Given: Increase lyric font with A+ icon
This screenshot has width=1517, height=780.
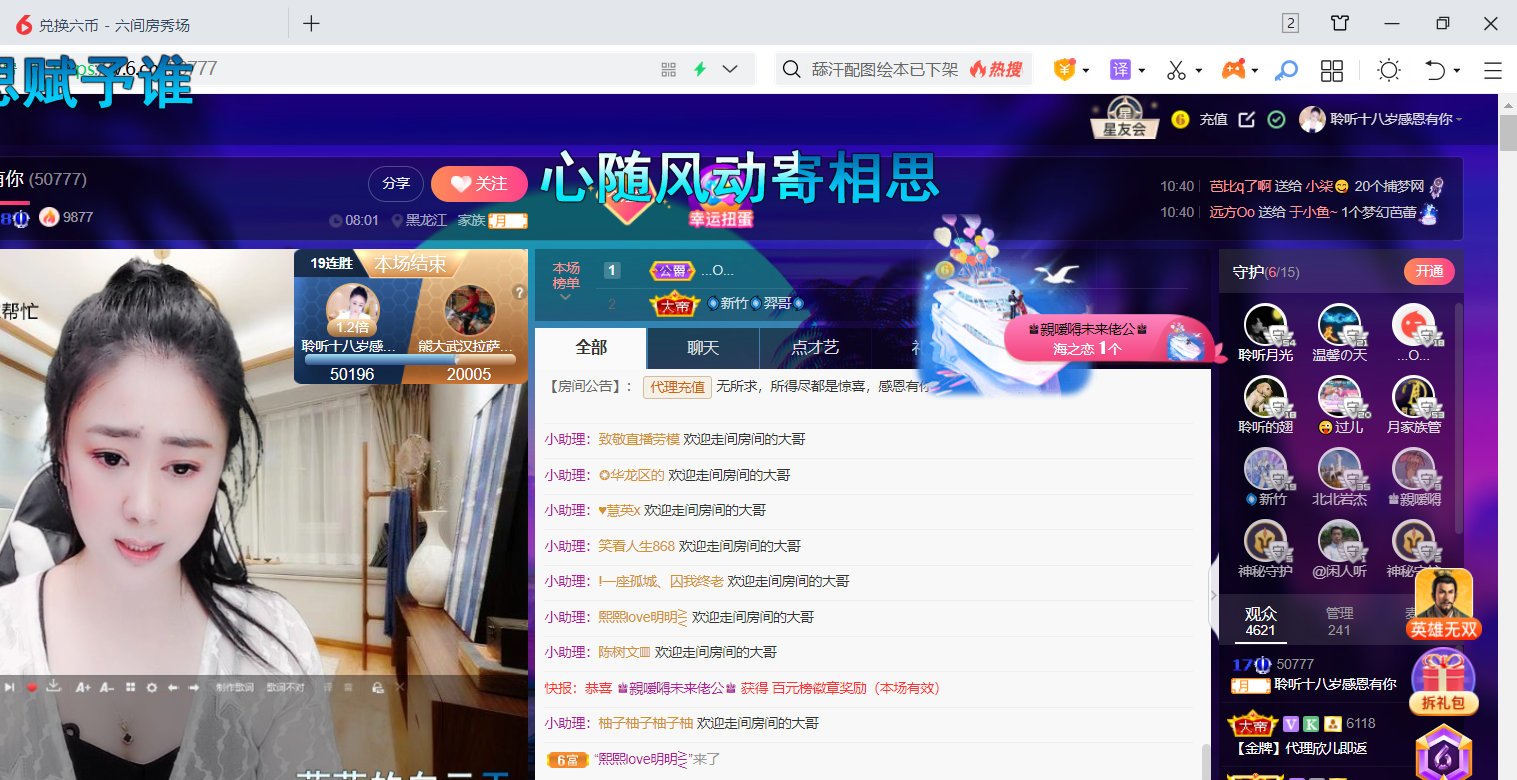Looking at the screenshot, I should click(83, 688).
